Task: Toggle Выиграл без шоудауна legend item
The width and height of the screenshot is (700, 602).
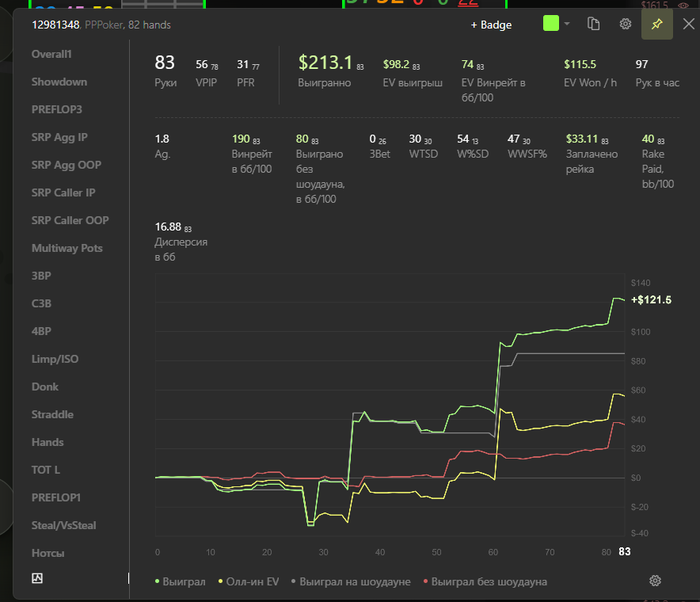Action: click(x=485, y=581)
